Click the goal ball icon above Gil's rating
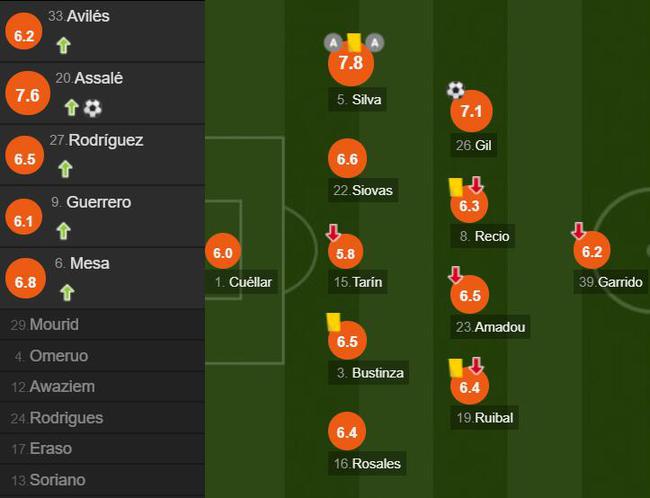Viewport: 650px width, 498px height. click(456, 90)
